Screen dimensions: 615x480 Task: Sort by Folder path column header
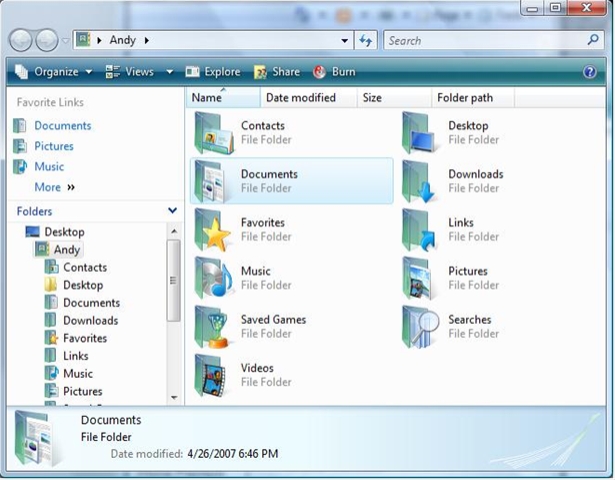(473, 97)
